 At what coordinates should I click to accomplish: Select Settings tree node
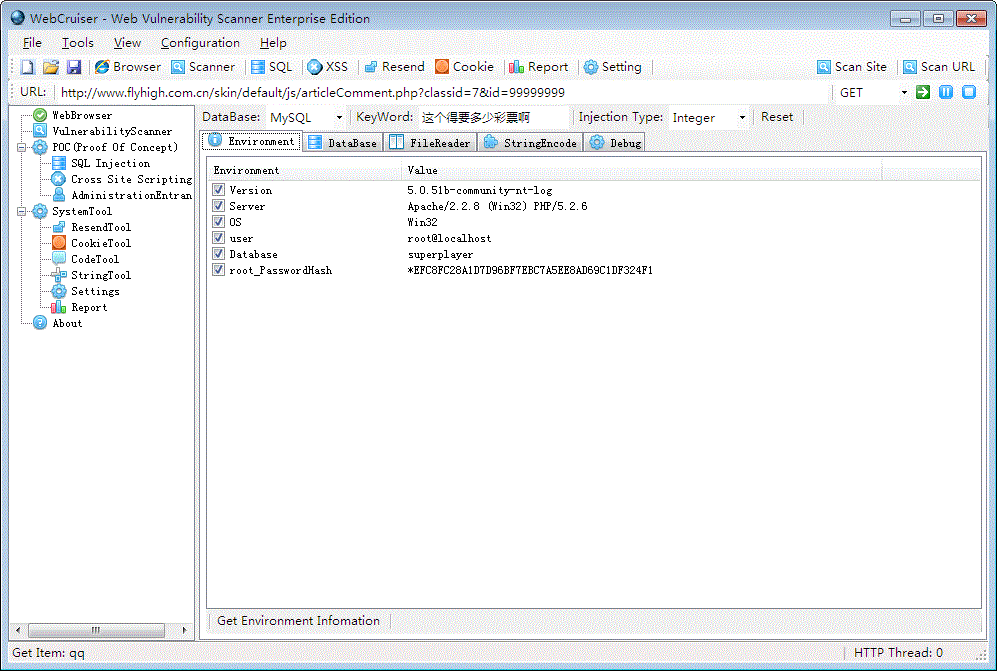95,291
